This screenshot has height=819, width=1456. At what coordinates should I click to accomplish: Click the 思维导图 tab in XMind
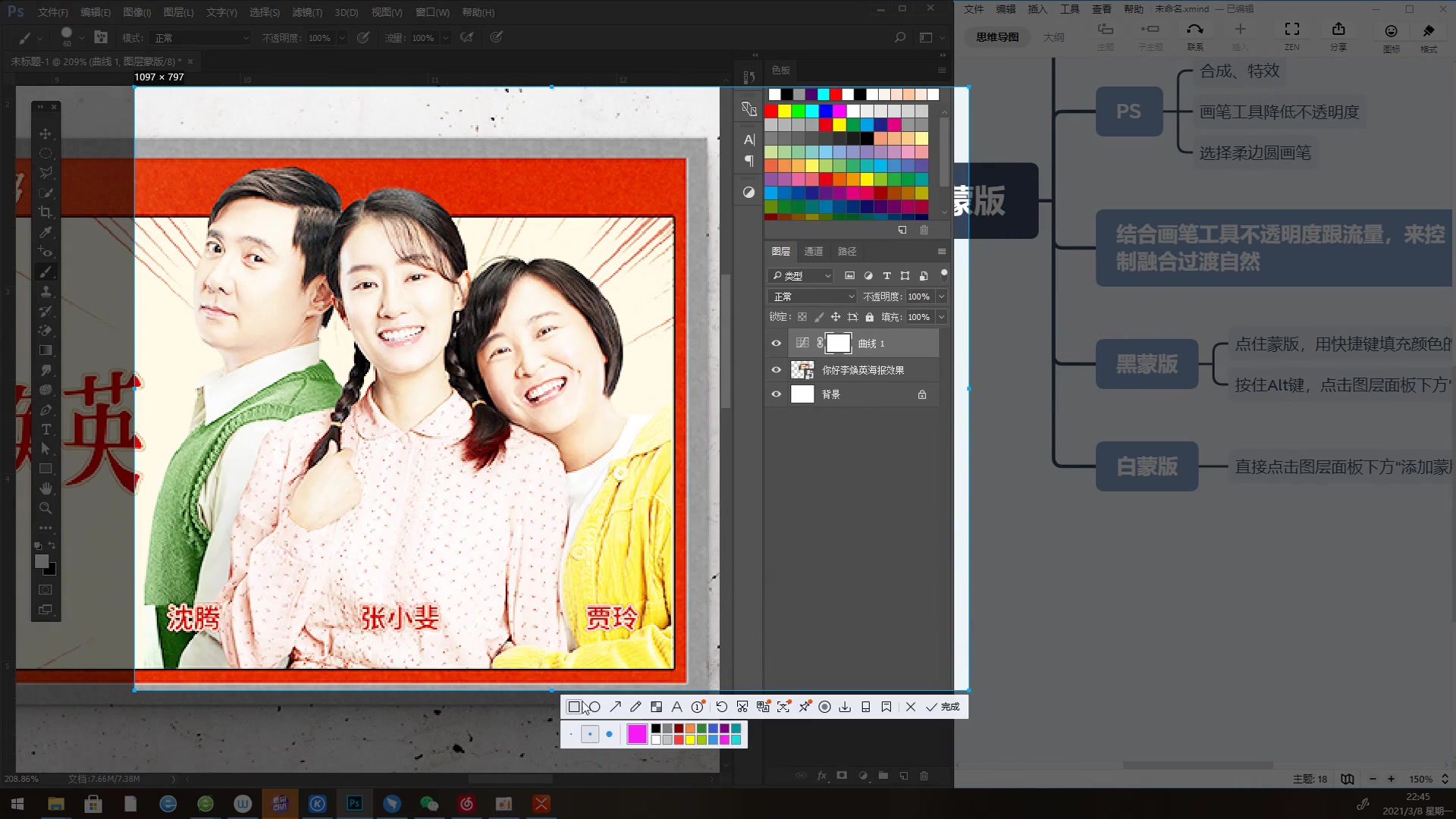[x=997, y=37]
